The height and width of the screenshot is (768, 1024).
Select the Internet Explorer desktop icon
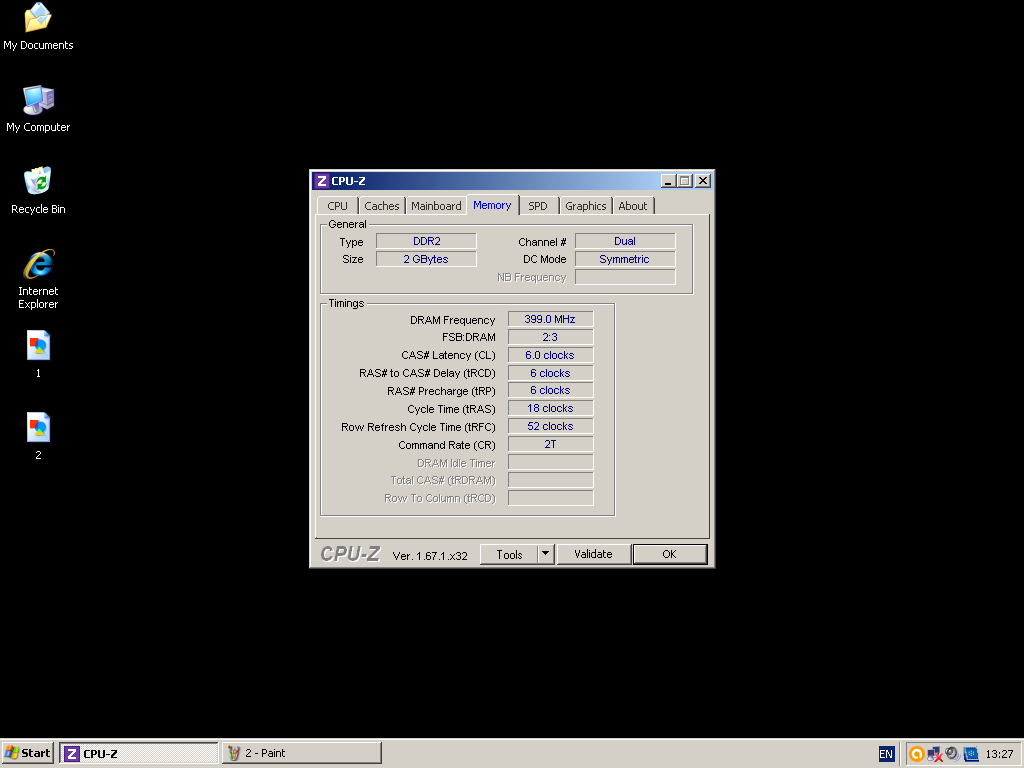click(38, 279)
